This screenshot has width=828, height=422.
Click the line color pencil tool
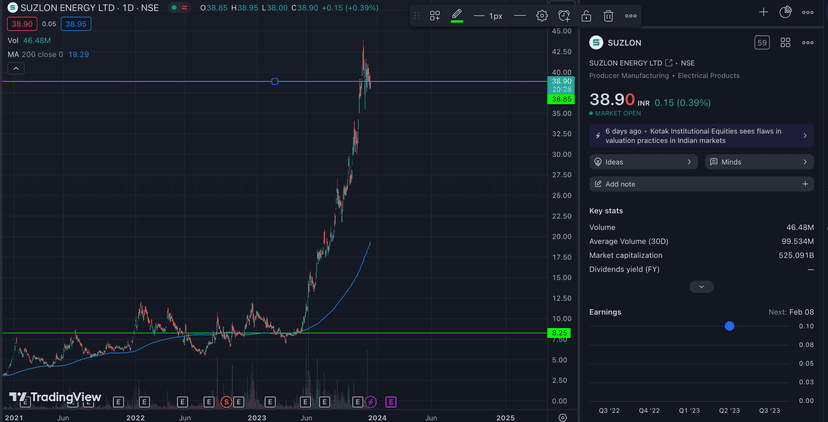pyautogui.click(x=457, y=16)
